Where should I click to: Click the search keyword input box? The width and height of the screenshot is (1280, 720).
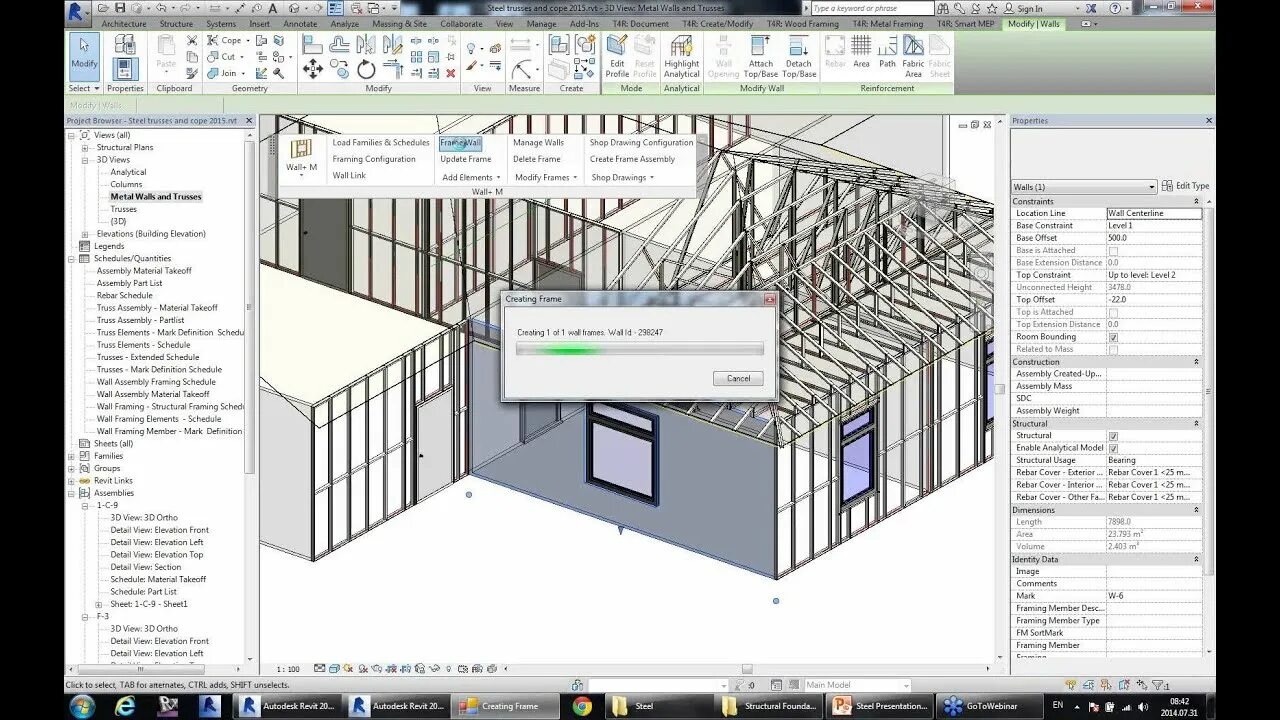click(871, 8)
